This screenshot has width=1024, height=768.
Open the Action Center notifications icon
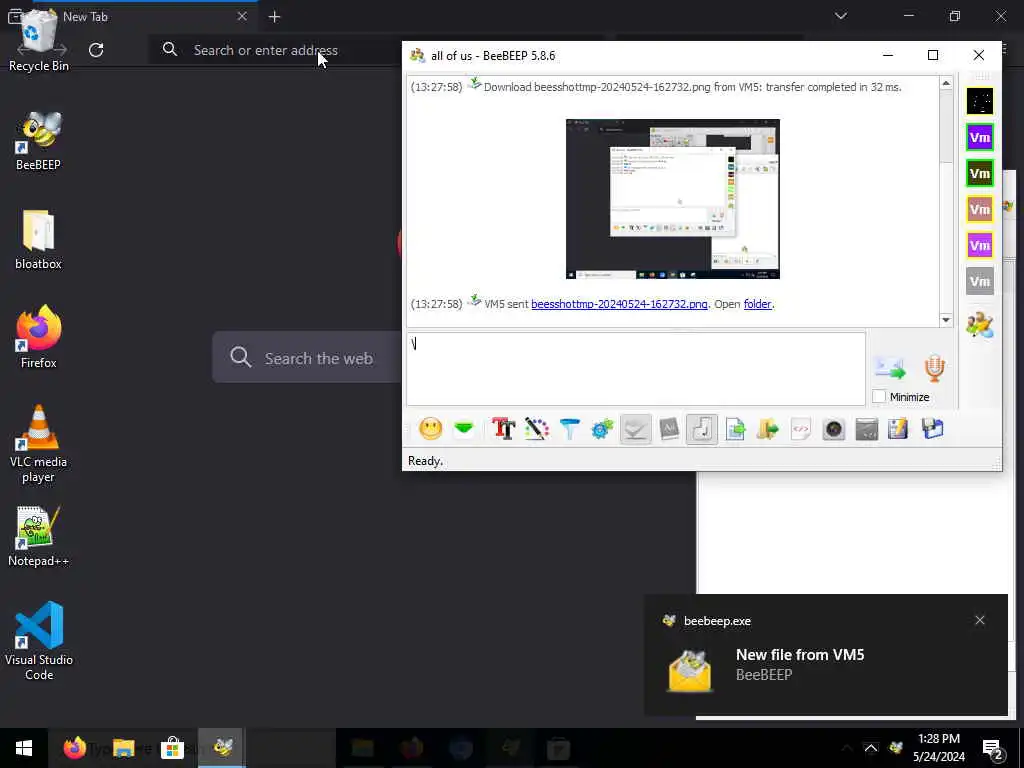pos(993,748)
